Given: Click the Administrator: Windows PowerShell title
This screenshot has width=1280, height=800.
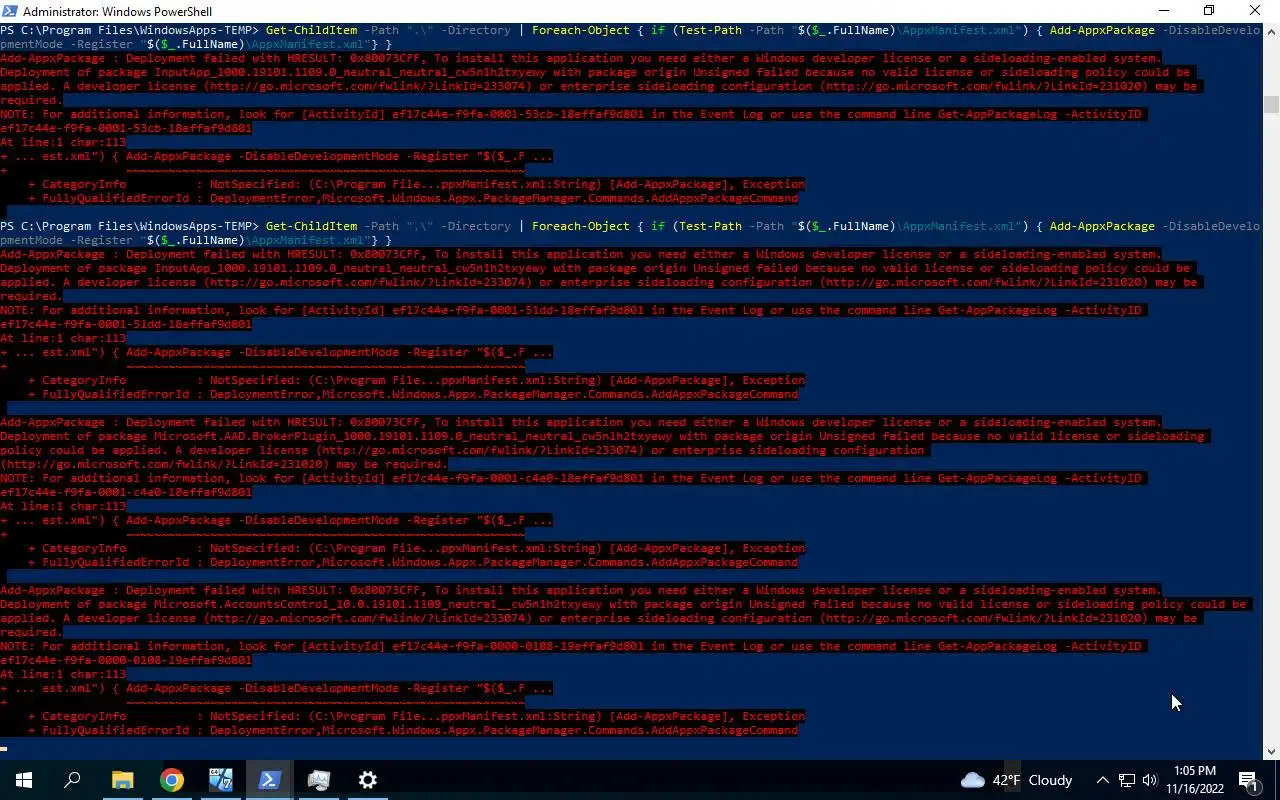Looking at the screenshot, I should click(x=117, y=12).
